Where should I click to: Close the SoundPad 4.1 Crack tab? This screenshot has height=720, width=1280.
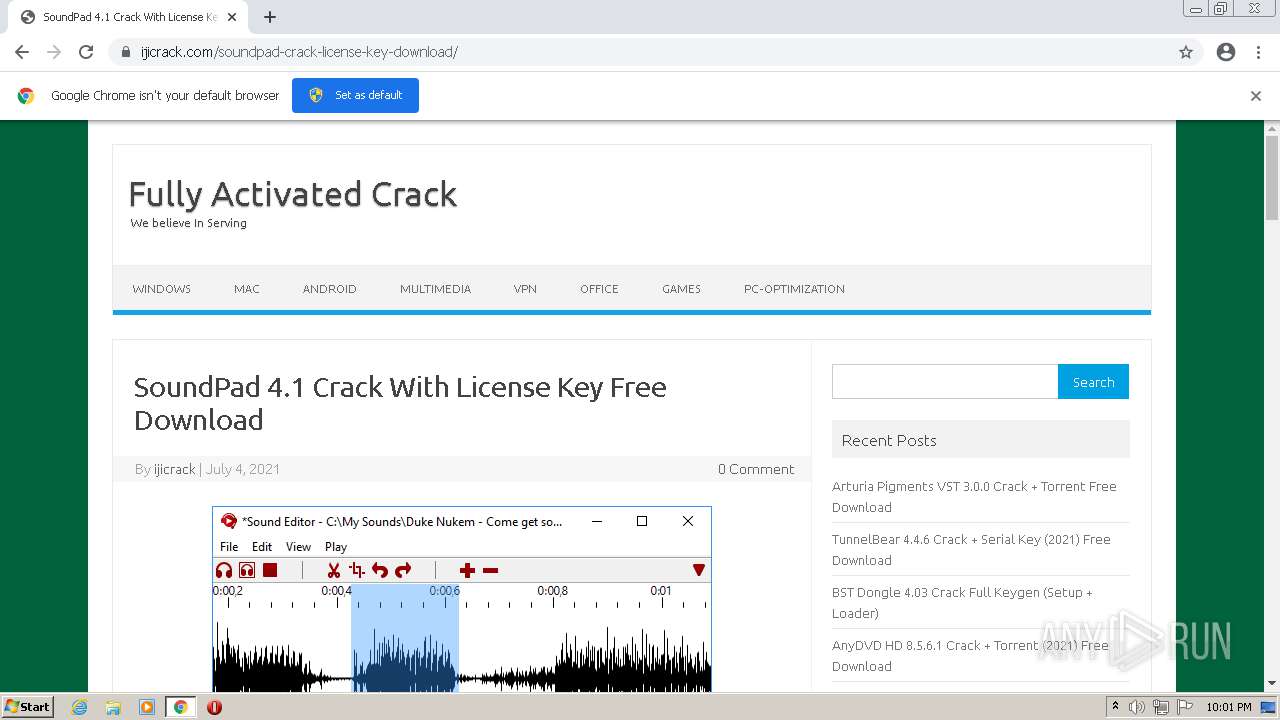pos(232,17)
